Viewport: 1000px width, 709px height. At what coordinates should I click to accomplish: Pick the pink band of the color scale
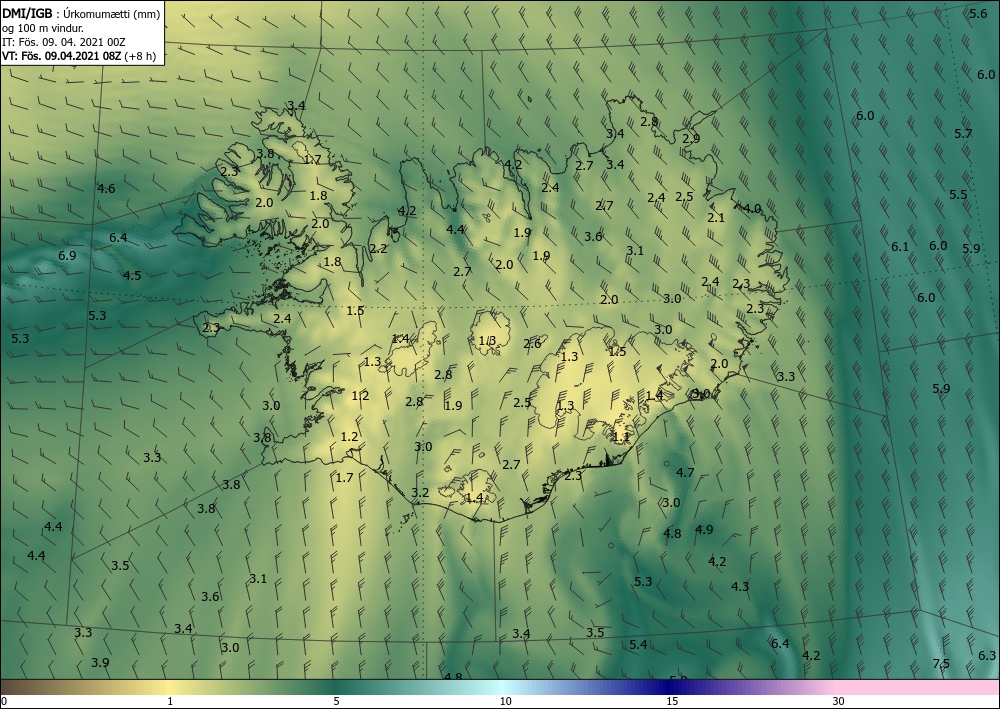pos(918,687)
